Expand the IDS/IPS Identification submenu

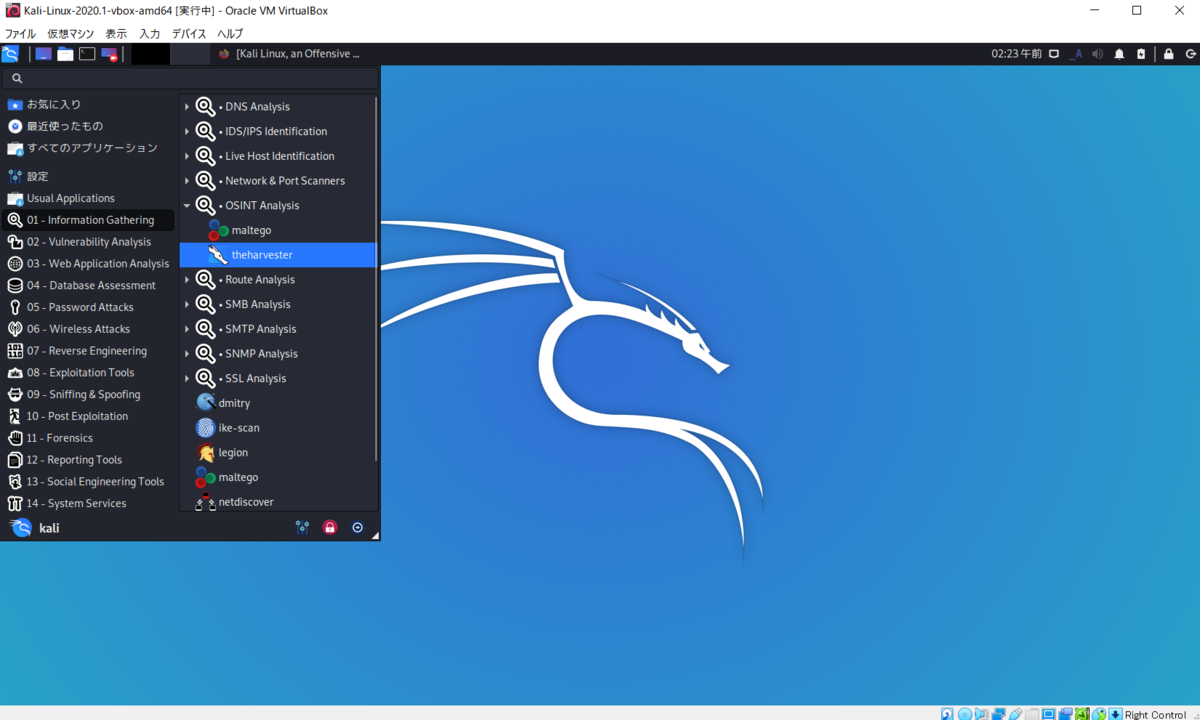(276, 131)
